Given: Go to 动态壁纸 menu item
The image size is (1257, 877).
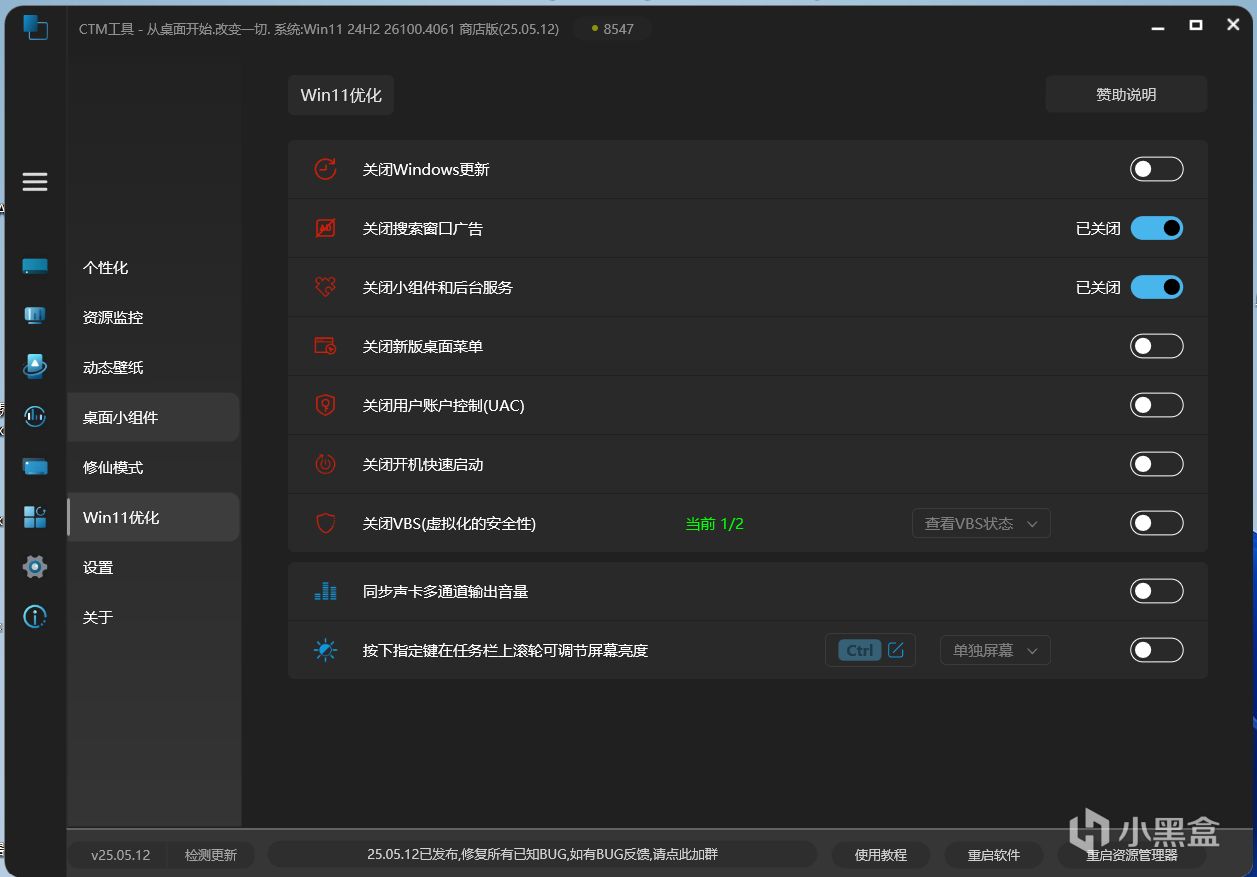Looking at the screenshot, I should (x=153, y=367).
